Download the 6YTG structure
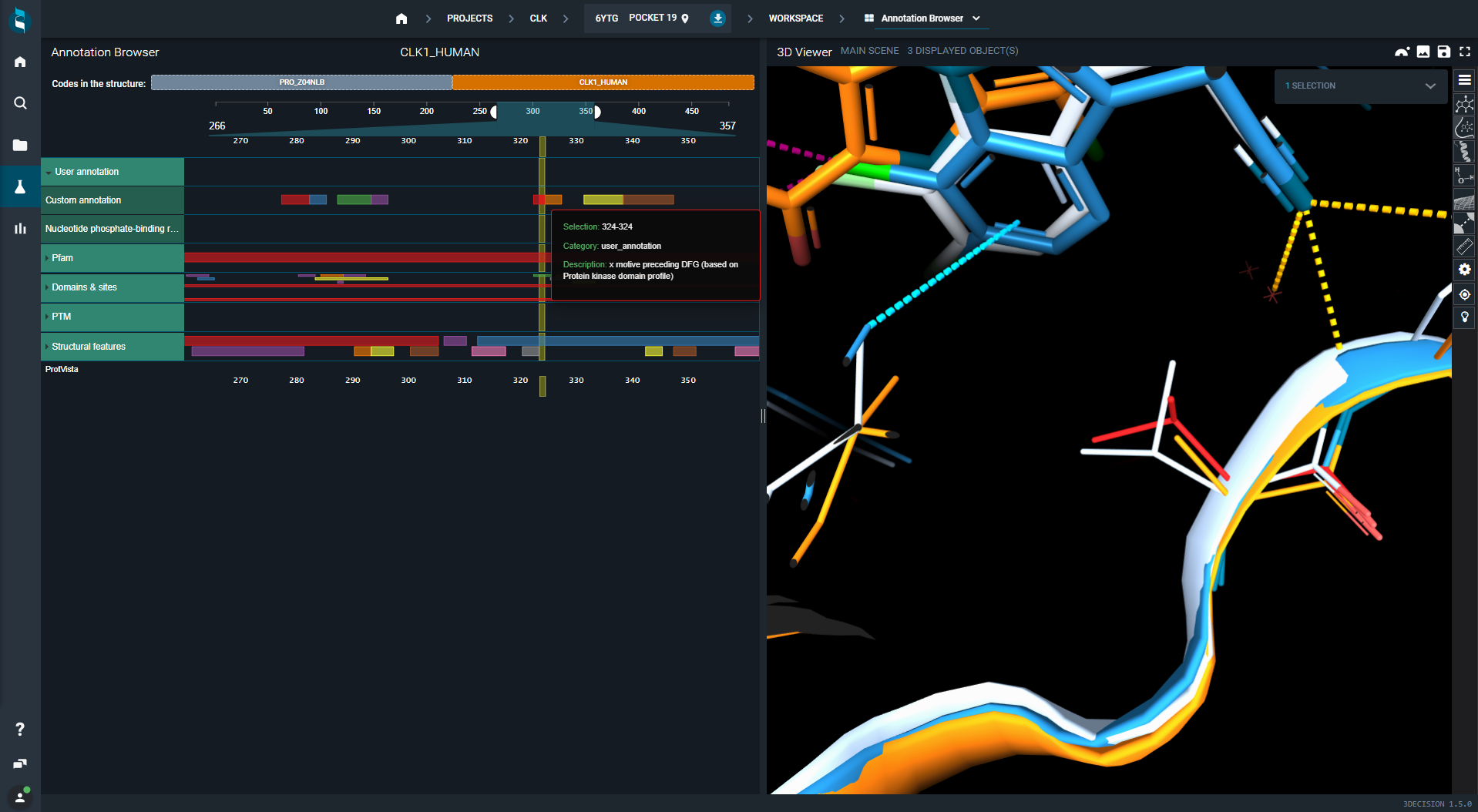This screenshot has height=812, width=1478. pos(717,18)
